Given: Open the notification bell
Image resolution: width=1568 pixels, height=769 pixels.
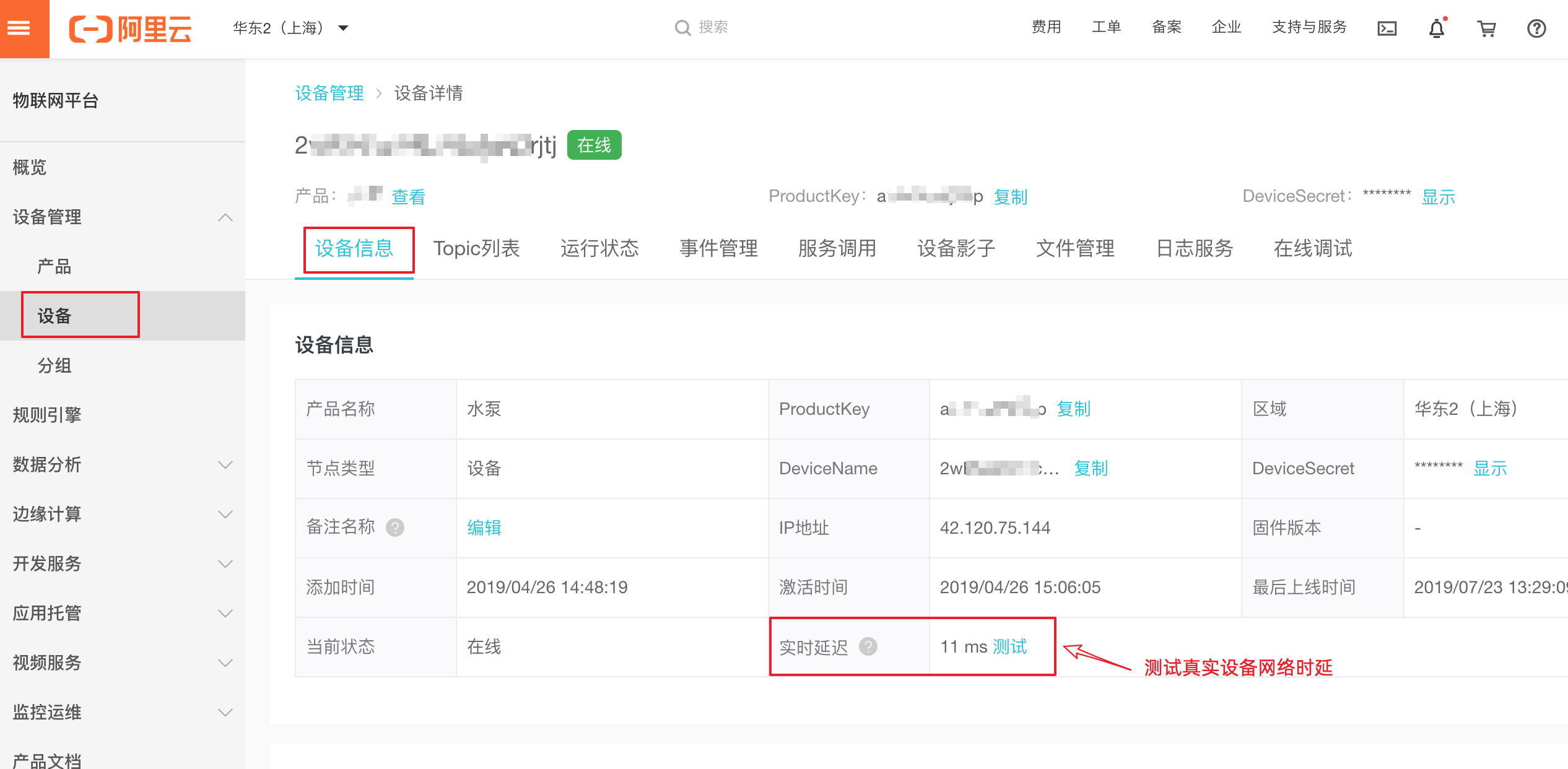Looking at the screenshot, I should (x=1437, y=28).
